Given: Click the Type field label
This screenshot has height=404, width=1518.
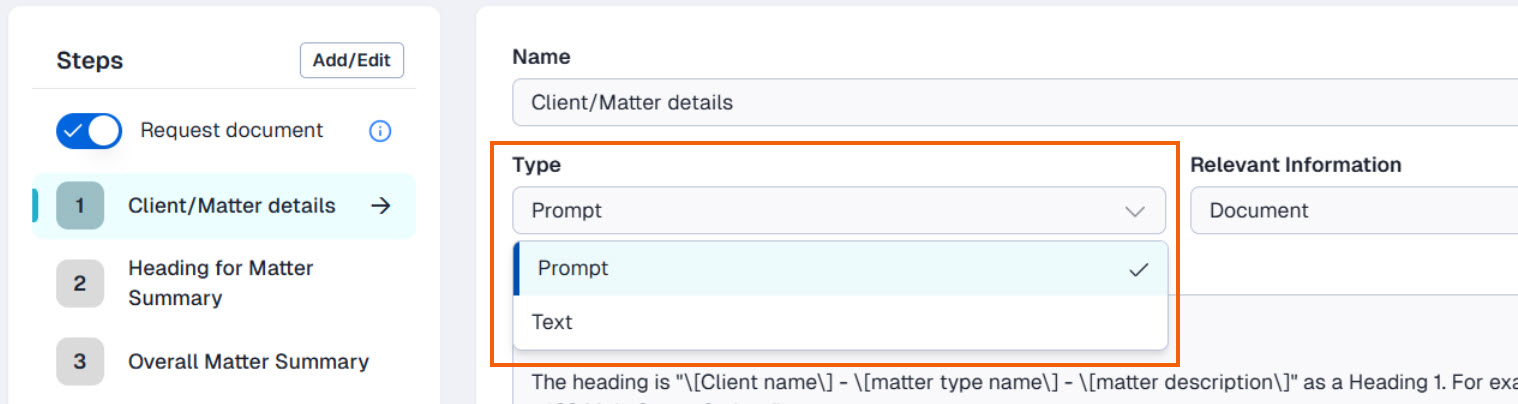Looking at the screenshot, I should tap(536, 165).
